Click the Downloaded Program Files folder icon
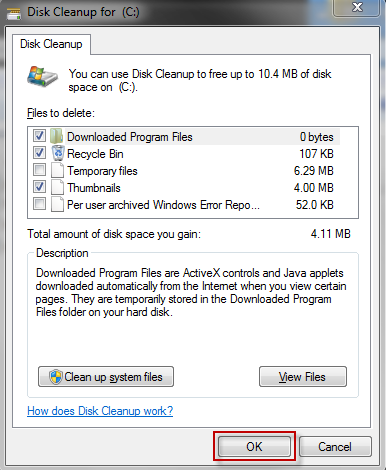This screenshot has width=386, height=470. point(57,136)
